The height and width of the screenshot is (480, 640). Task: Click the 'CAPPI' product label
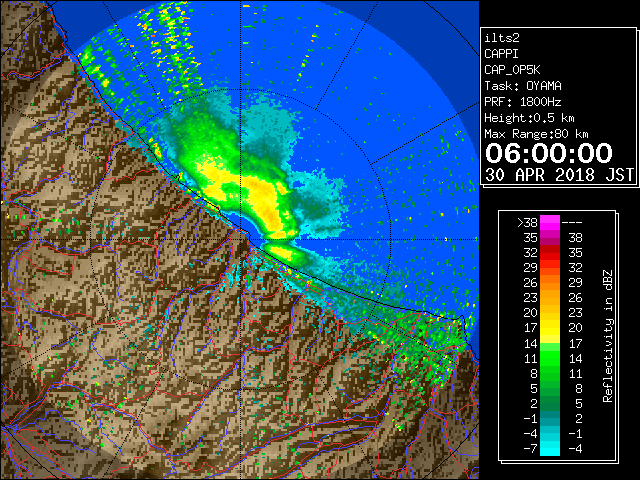(x=501, y=54)
